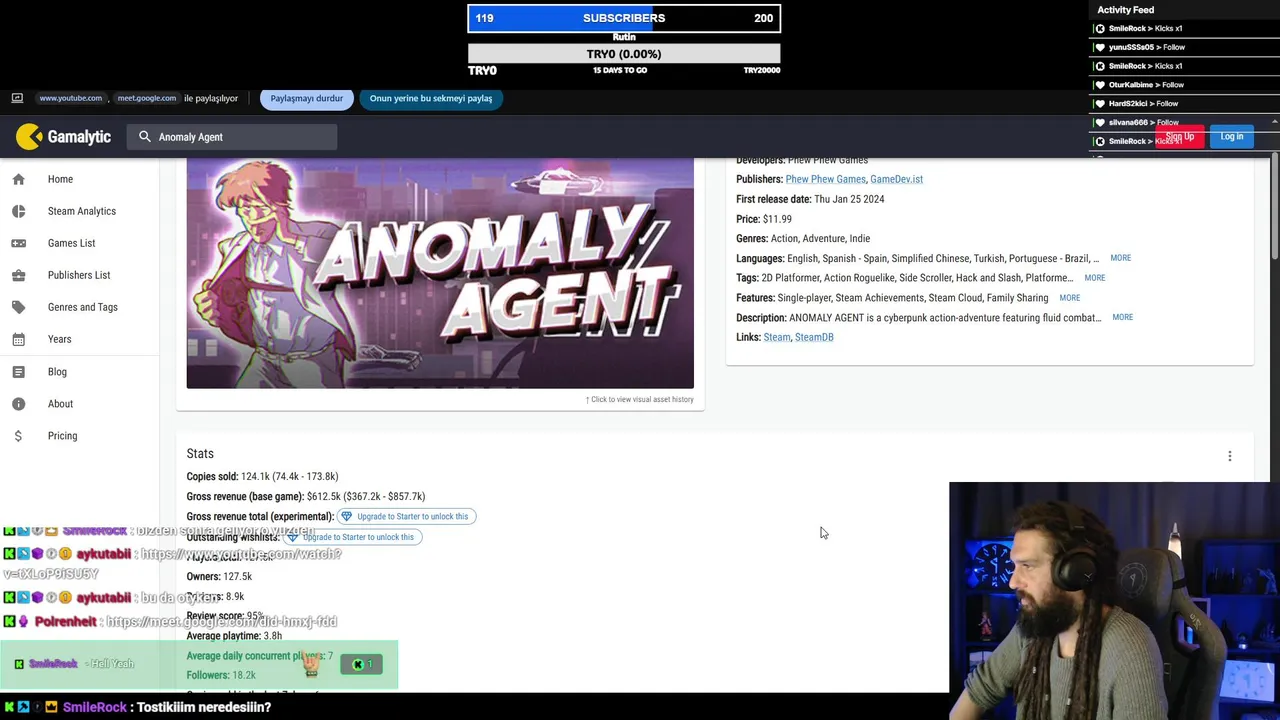Click the About info icon

[x=18, y=404]
